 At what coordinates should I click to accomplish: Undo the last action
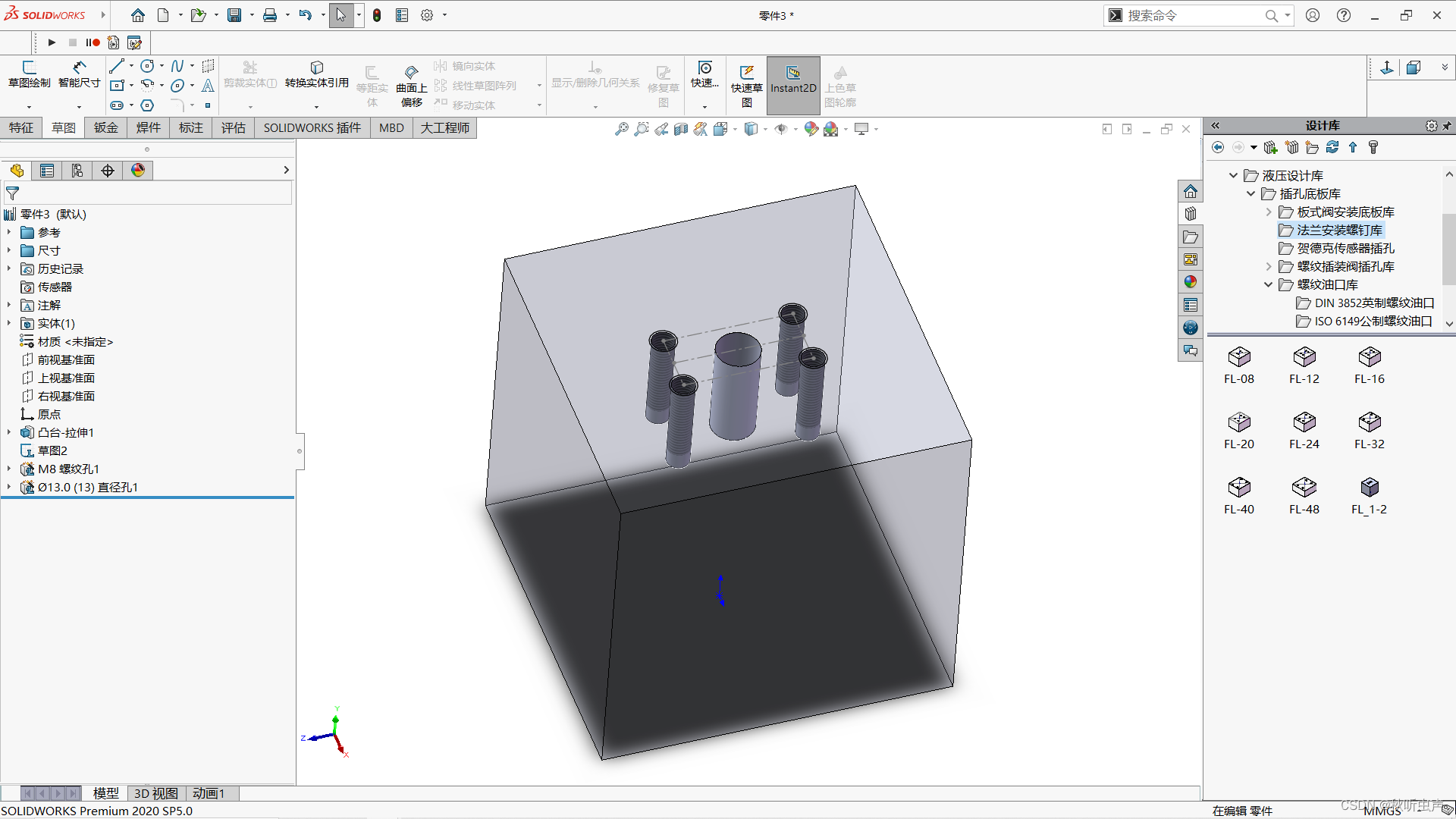coord(305,15)
